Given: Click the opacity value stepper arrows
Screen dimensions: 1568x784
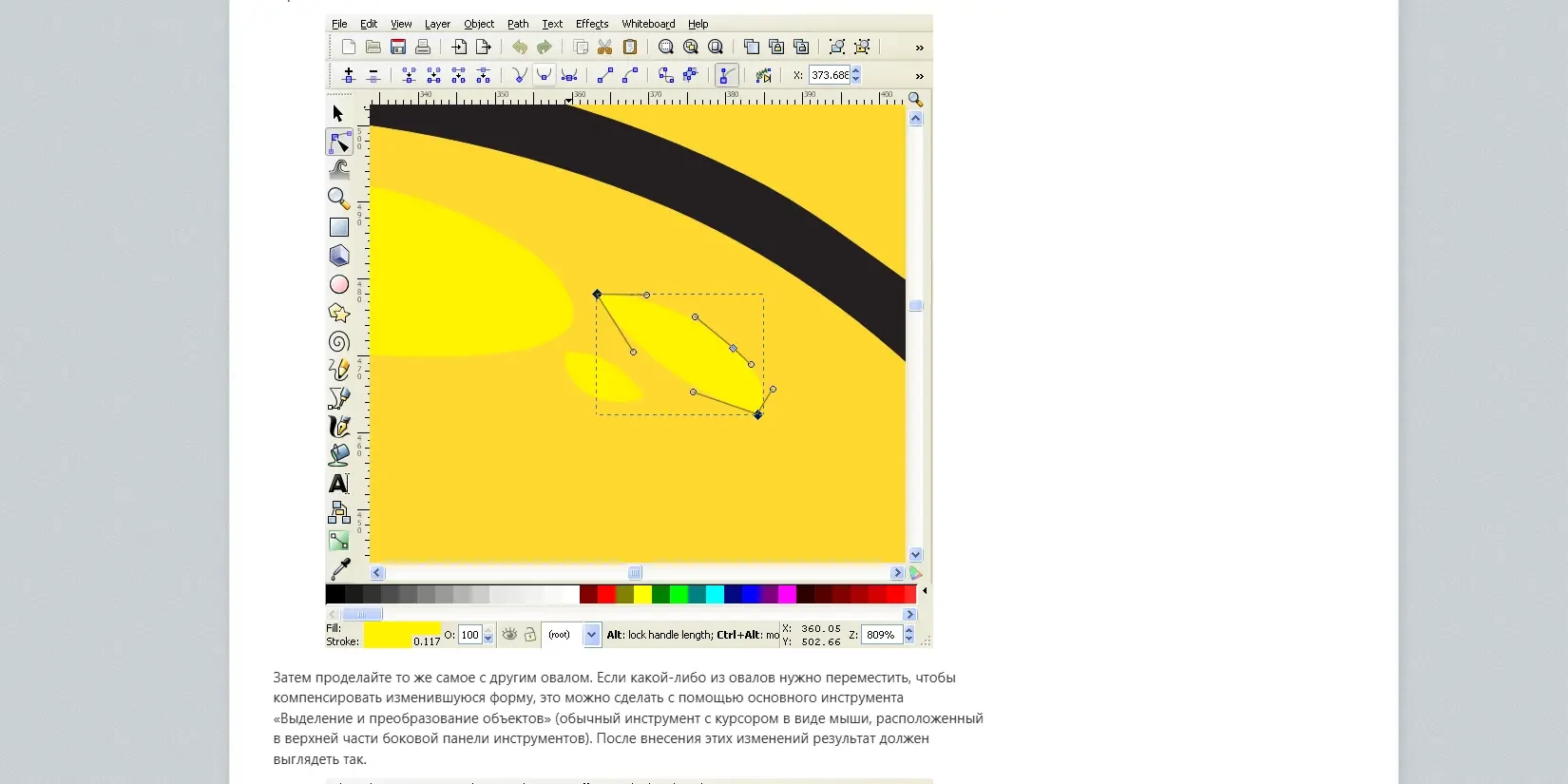Looking at the screenshot, I should click(x=488, y=635).
